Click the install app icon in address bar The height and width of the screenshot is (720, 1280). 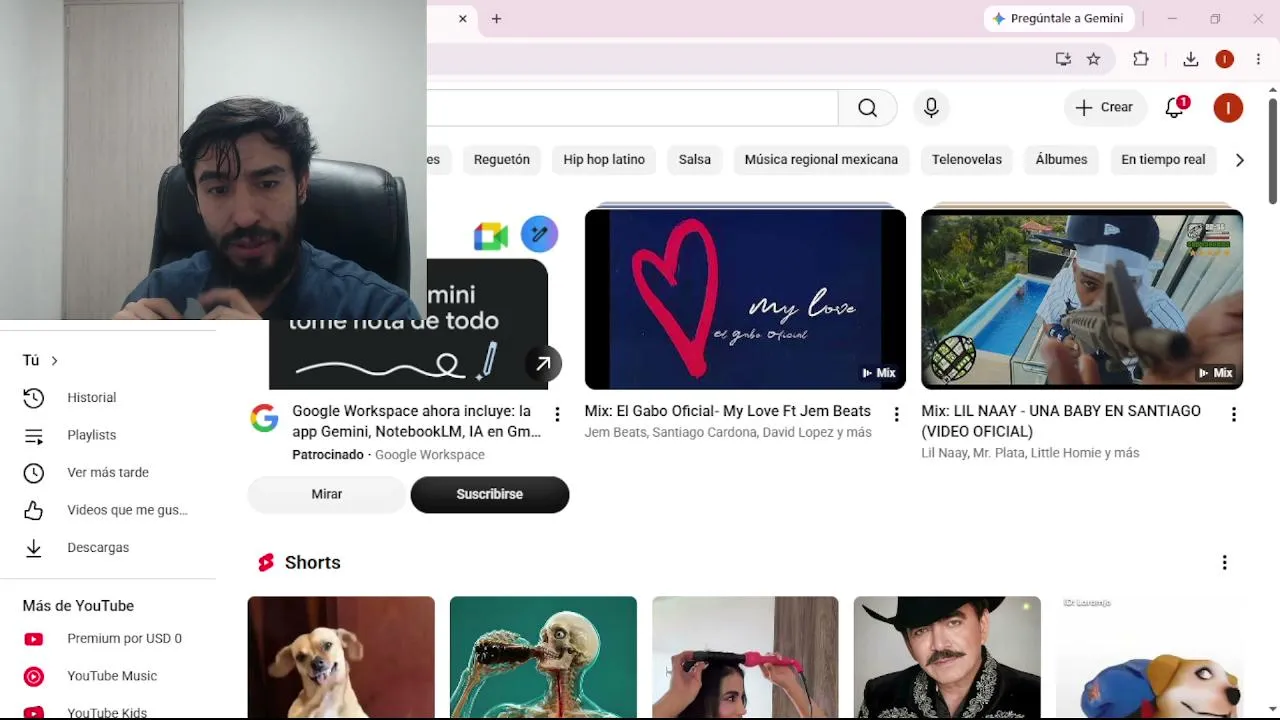point(1063,59)
